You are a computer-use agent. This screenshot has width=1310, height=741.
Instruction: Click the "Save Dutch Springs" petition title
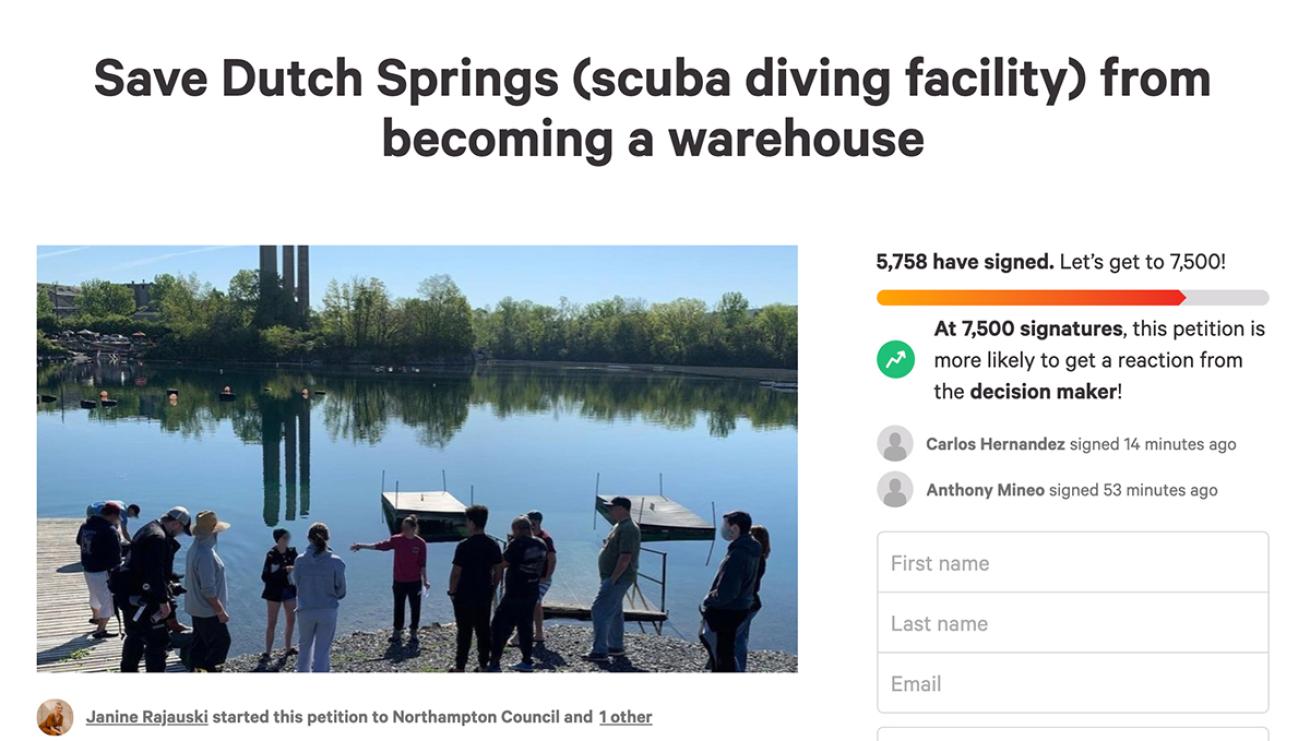pyautogui.click(x=652, y=108)
